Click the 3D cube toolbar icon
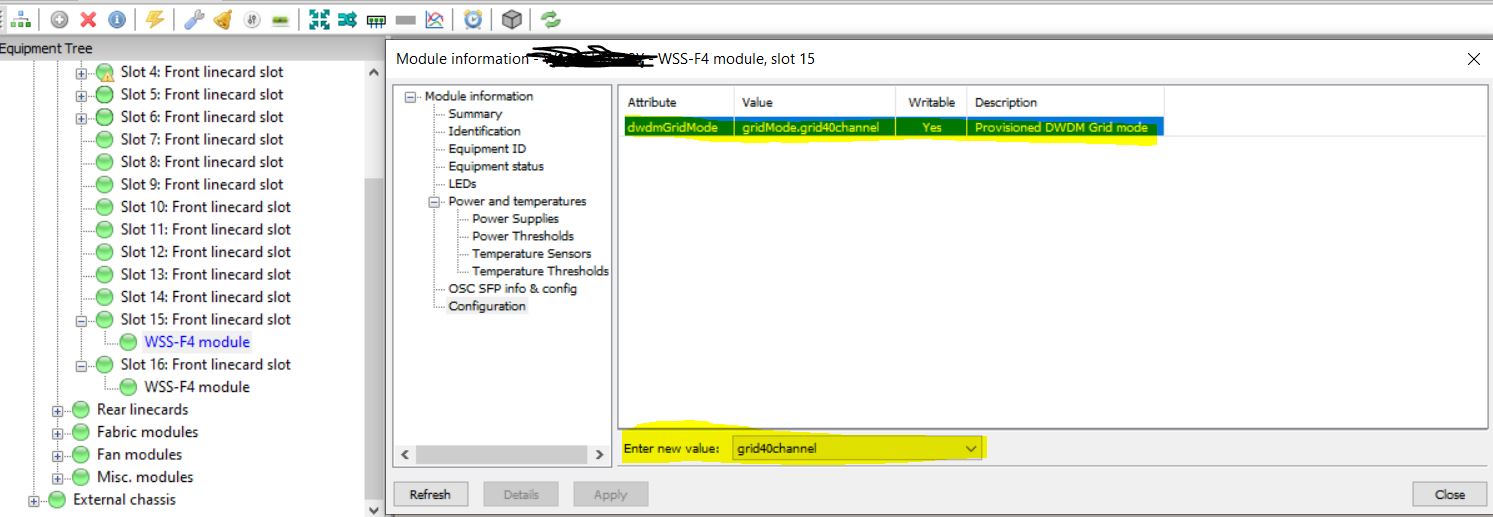Viewport: 1493px width, 517px height. (511, 19)
